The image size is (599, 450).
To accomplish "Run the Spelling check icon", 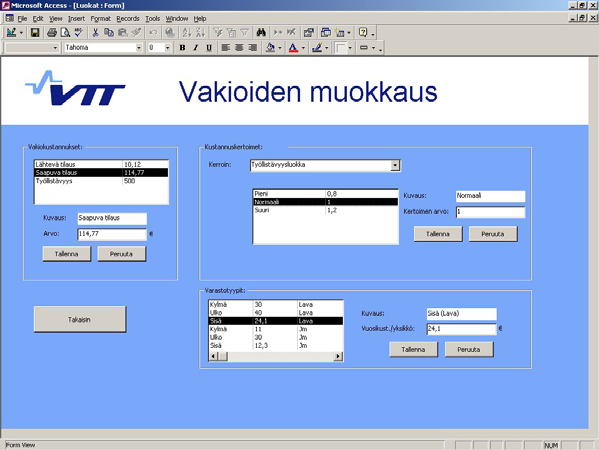I will 79,32.
